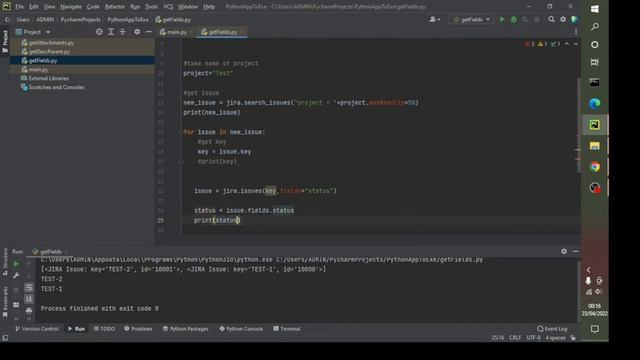The image size is (640, 360).
Task: Select opened file target icon in Project panel
Action: pos(99,32)
